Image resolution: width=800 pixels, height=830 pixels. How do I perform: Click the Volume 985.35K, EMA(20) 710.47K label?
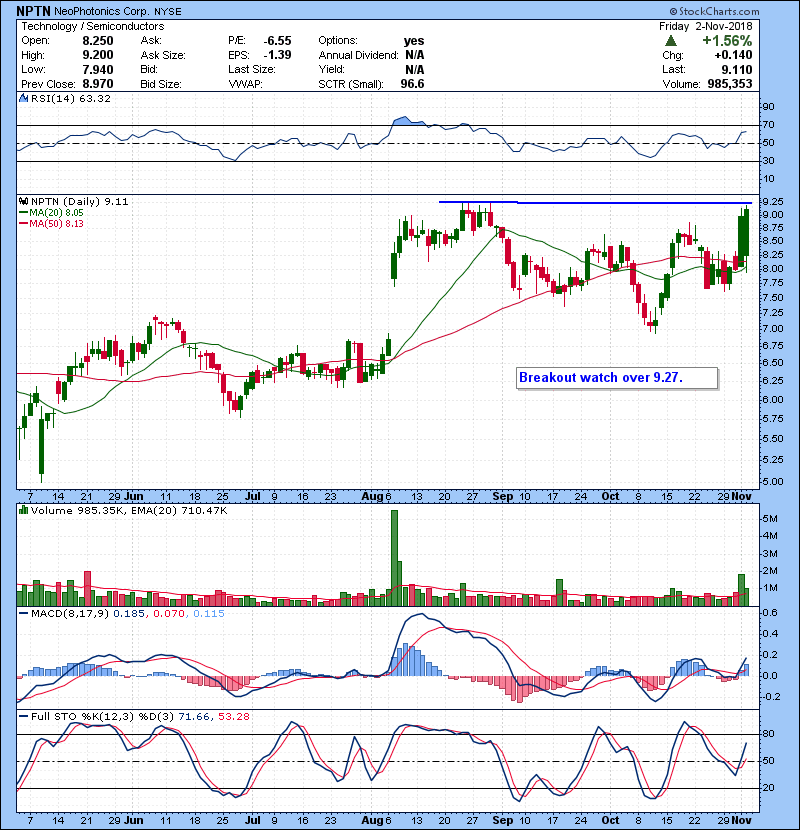[129, 510]
